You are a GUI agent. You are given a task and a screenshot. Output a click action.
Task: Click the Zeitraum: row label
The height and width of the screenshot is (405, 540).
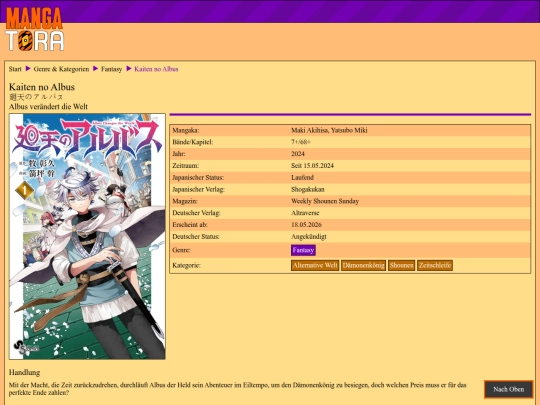coord(186,166)
